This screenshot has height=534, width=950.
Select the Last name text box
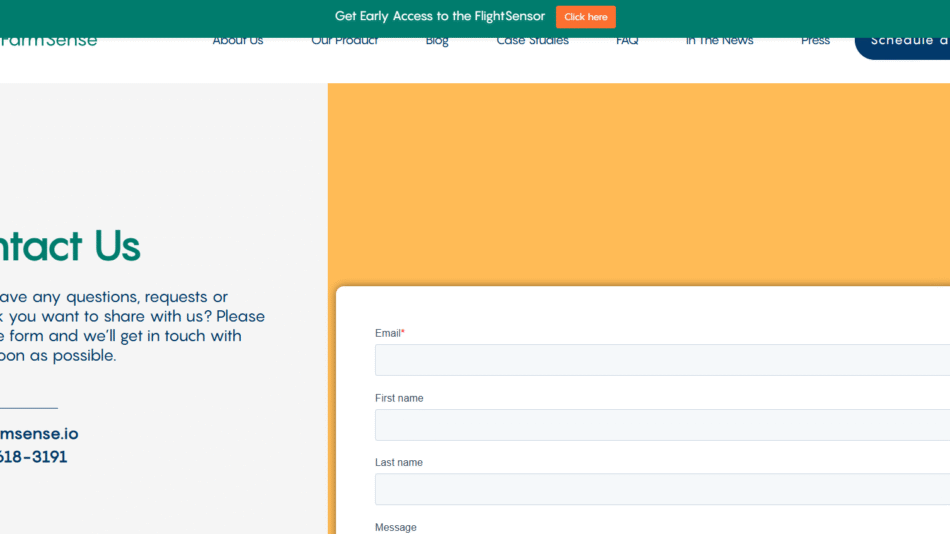pyautogui.click(x=662, y=489)
